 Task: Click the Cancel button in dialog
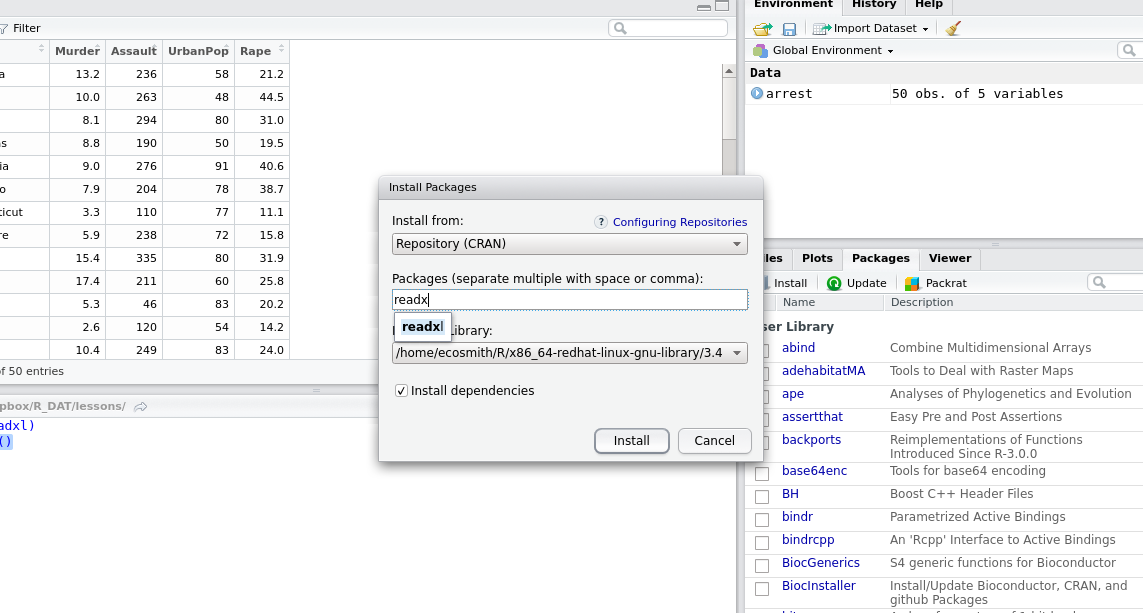714,440
